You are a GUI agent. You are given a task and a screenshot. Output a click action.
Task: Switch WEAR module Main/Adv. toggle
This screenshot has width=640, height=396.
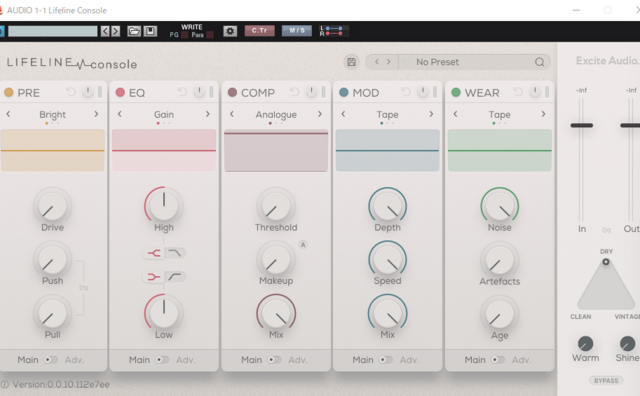(x=498, y=360)
